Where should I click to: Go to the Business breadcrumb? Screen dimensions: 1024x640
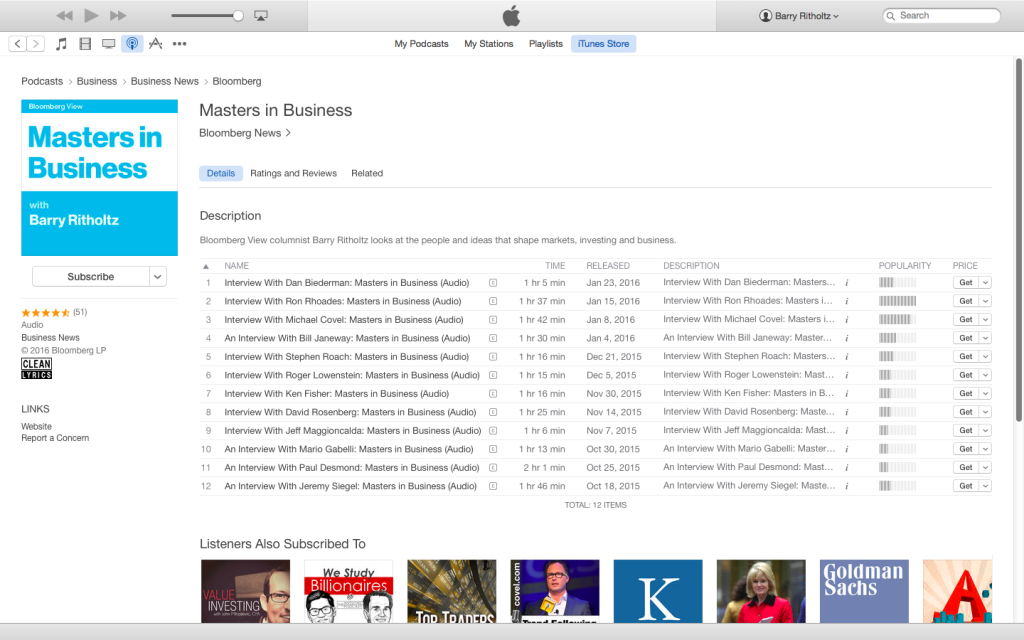[97, 82]
